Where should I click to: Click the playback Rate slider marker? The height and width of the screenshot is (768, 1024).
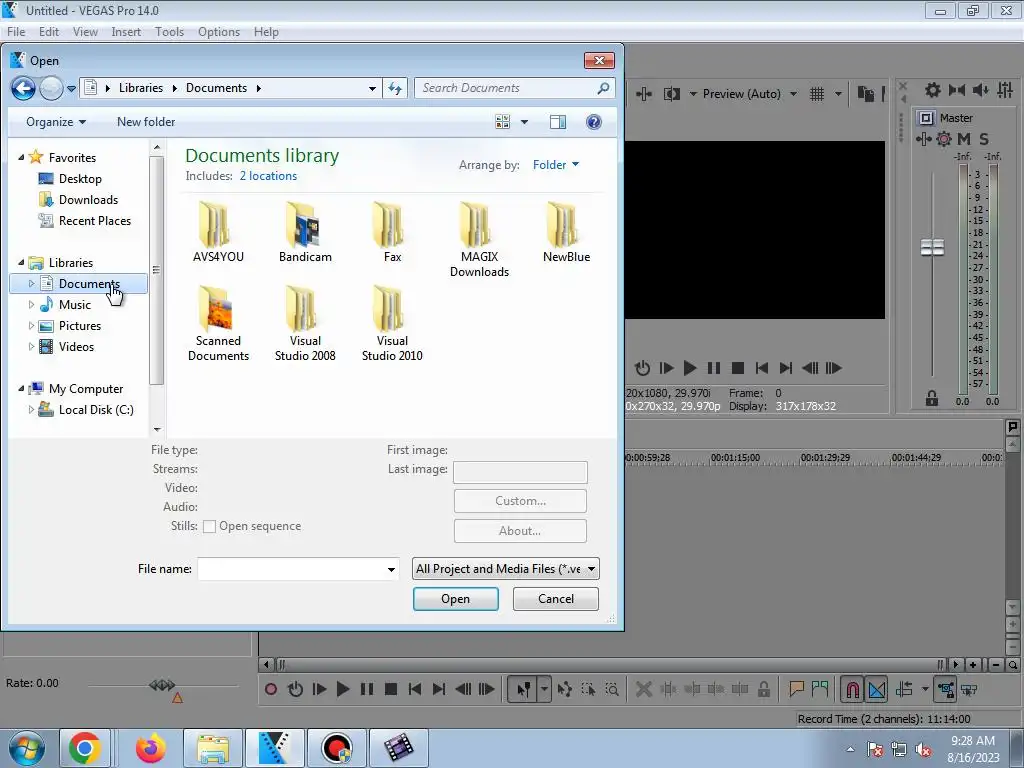point(162,684)
